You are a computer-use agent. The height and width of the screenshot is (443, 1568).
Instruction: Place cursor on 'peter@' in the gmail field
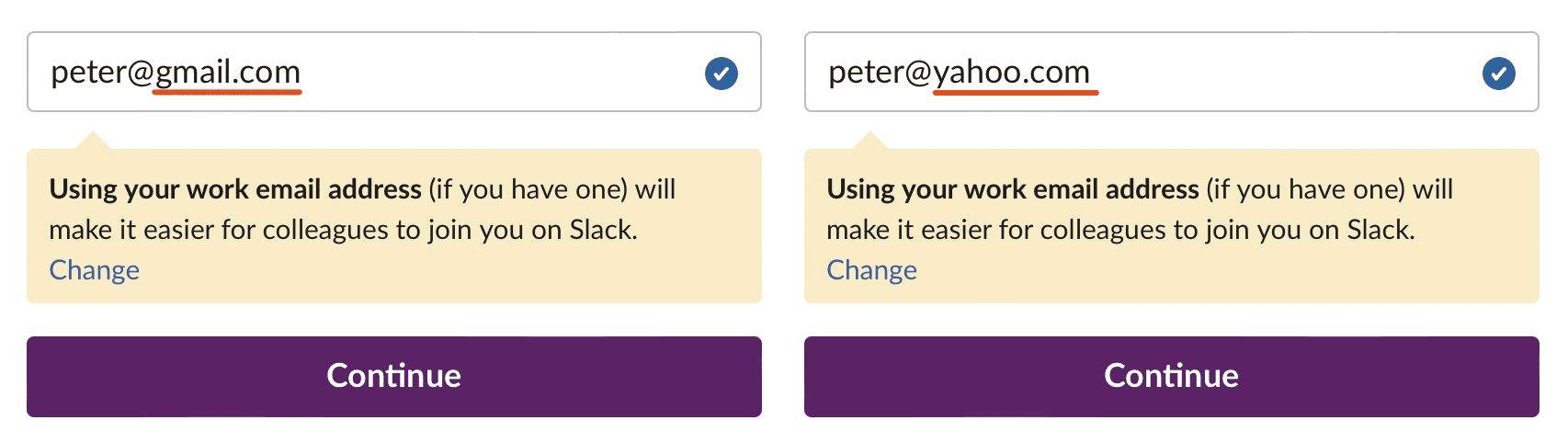coord(101,72)
